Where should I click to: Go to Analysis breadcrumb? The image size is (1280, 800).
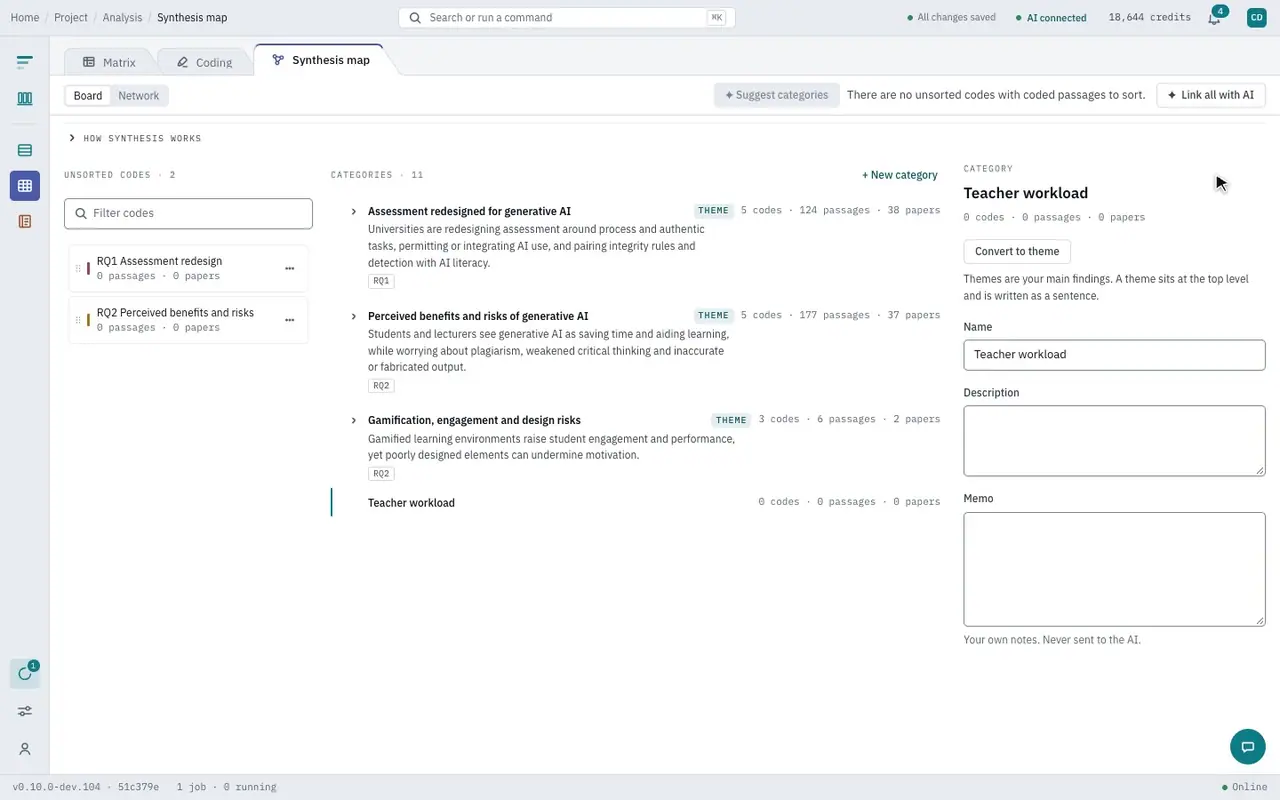(x=122, y=17)
